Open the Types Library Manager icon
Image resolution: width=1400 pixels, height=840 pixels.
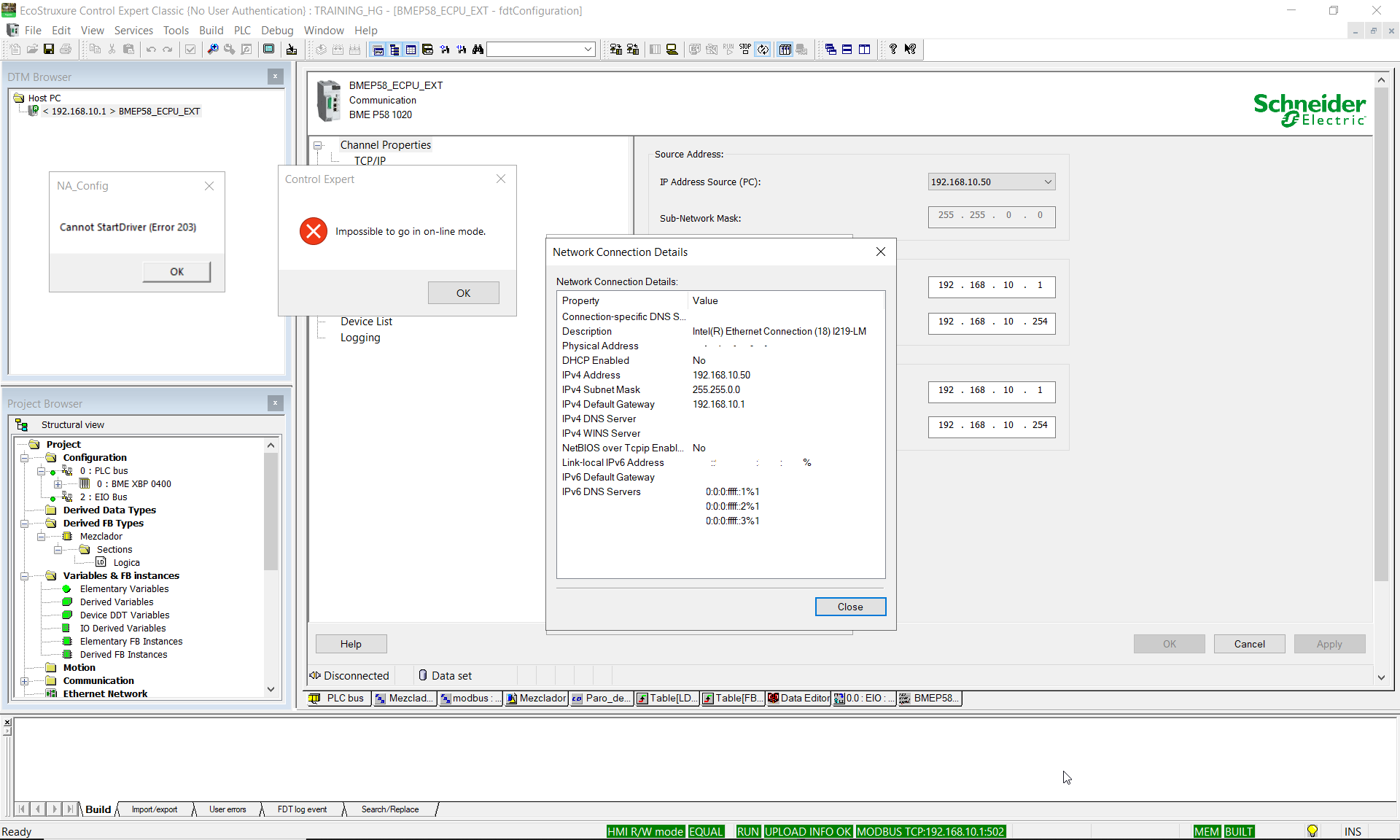428,50
